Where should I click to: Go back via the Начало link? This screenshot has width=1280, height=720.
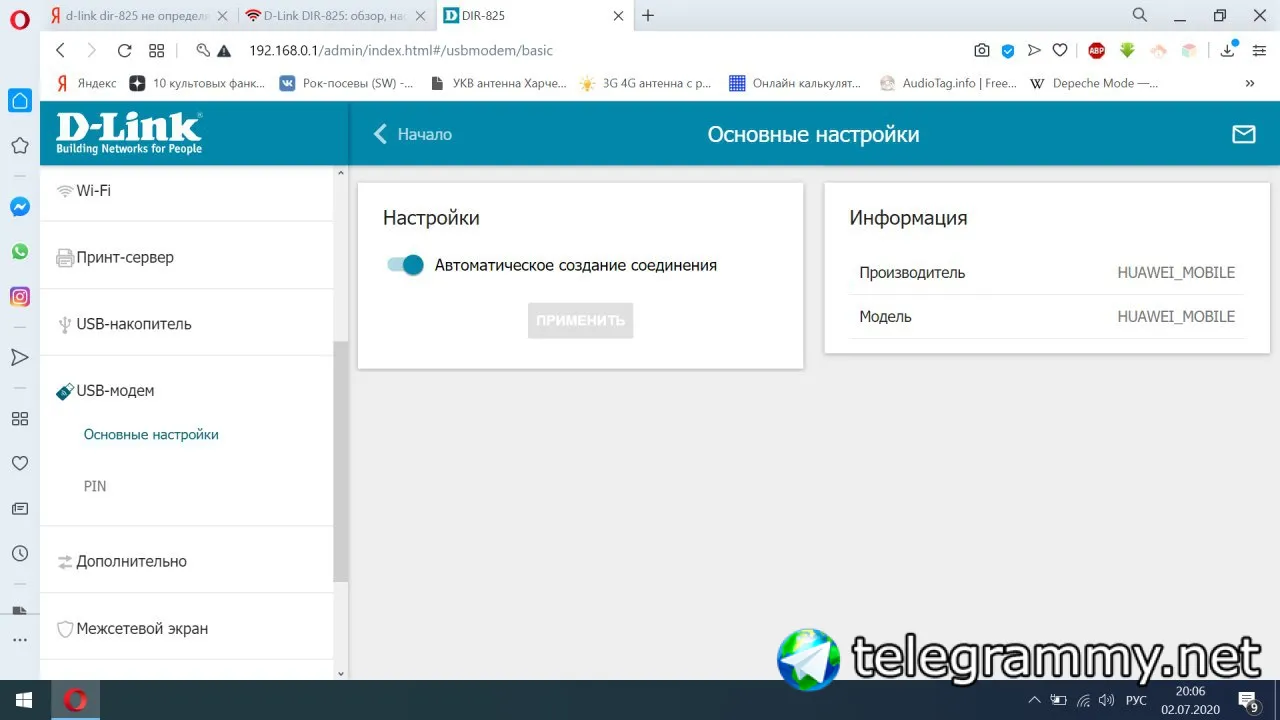coord(412,134)
